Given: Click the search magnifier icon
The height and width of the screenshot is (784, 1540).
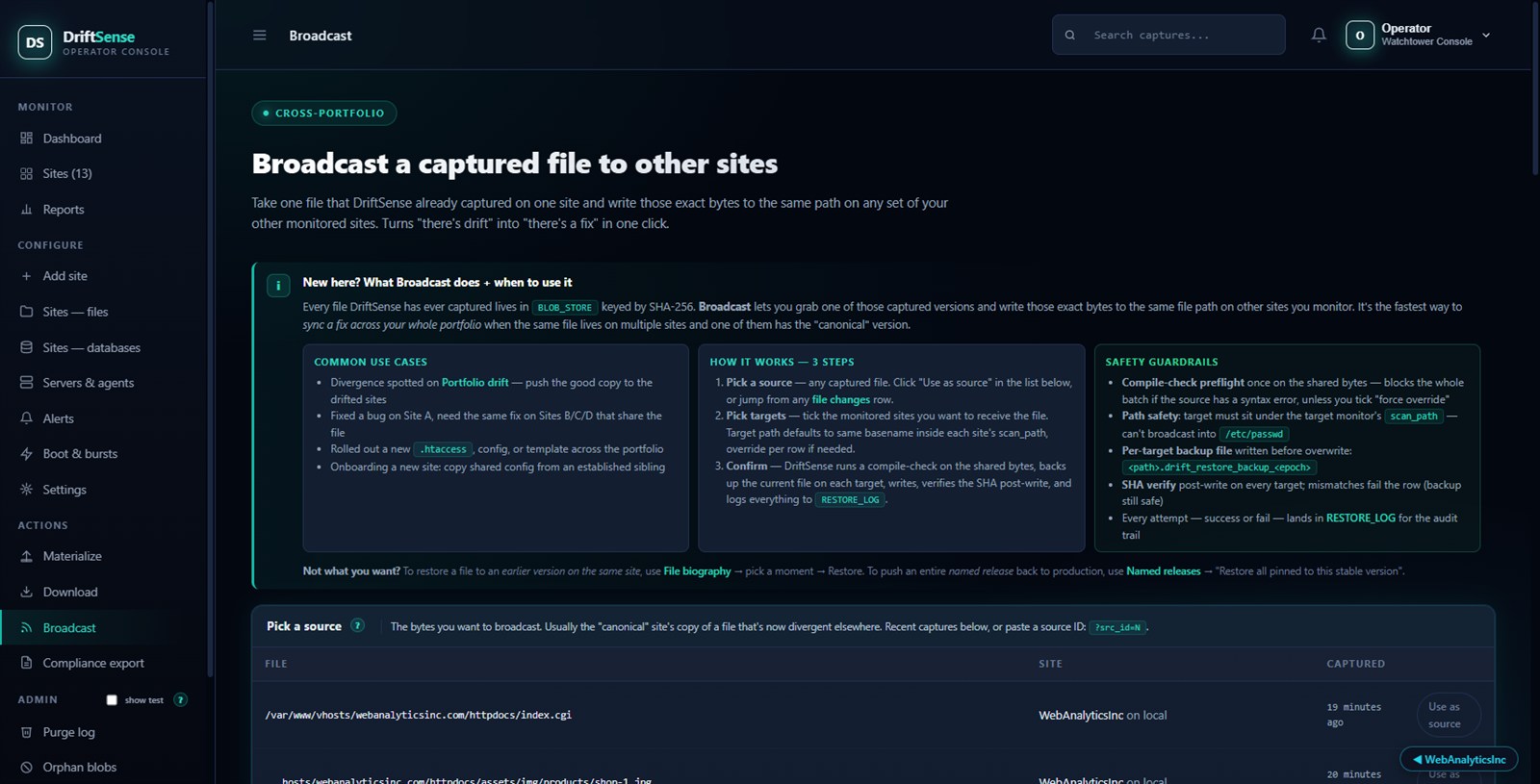Looking at the screenshot, I should (1070, 36).
